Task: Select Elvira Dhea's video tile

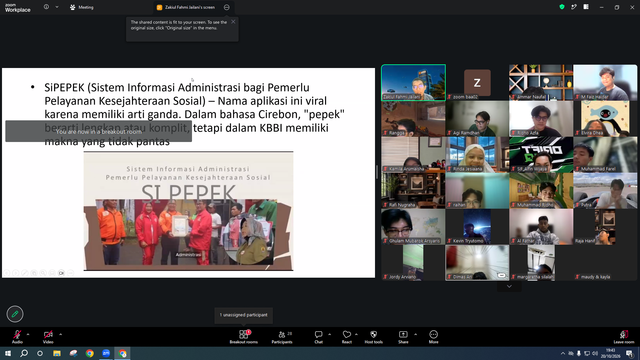Action: [605, 118]
